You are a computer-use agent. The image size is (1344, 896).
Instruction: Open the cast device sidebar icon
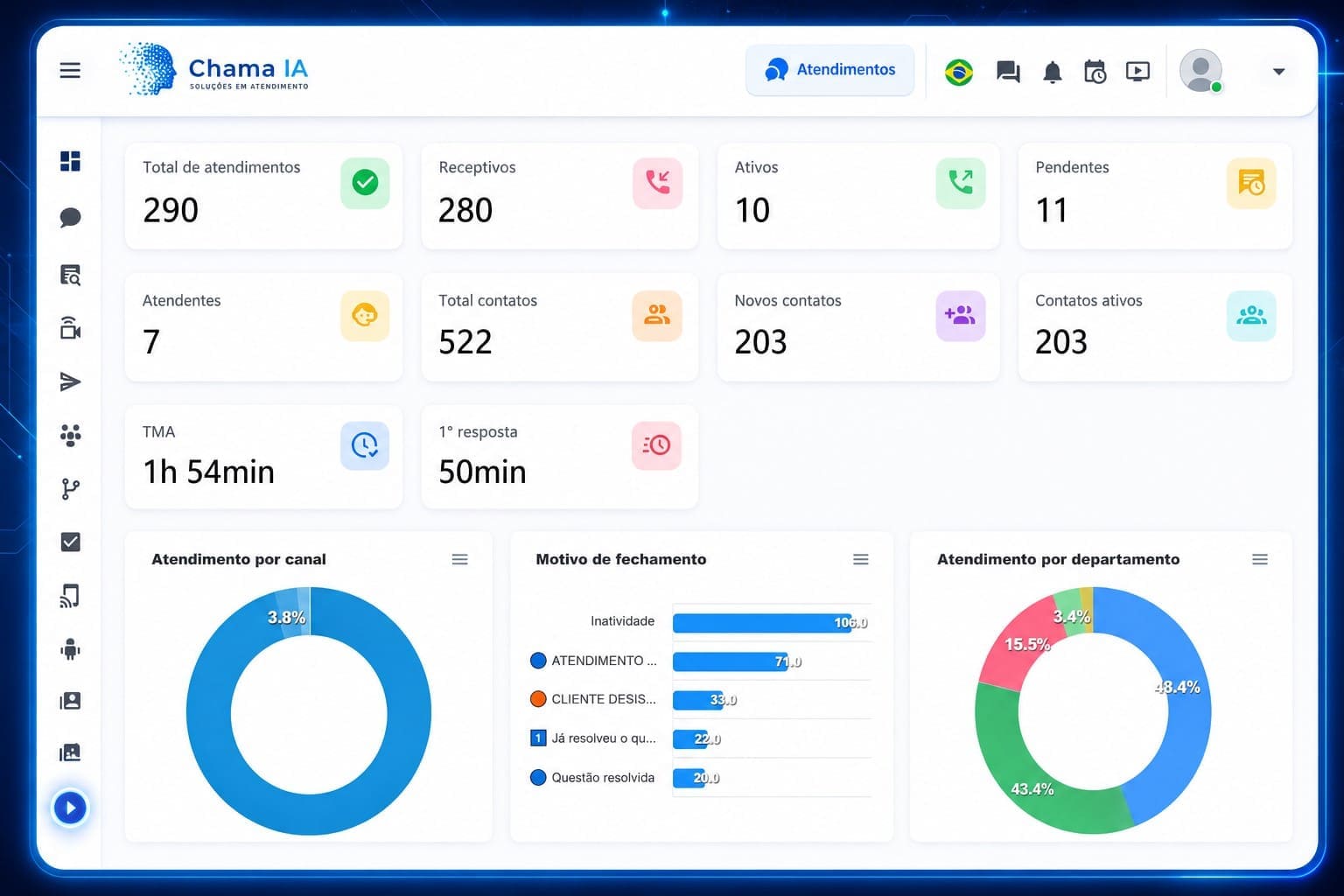[x=70, y=596]
